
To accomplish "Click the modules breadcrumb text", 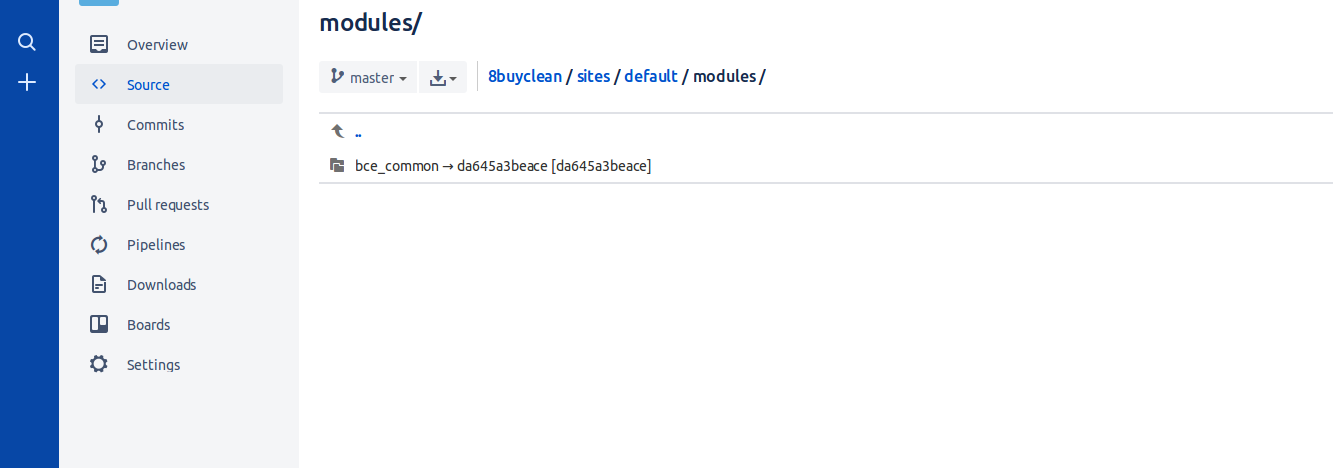I will coord(724,76).
